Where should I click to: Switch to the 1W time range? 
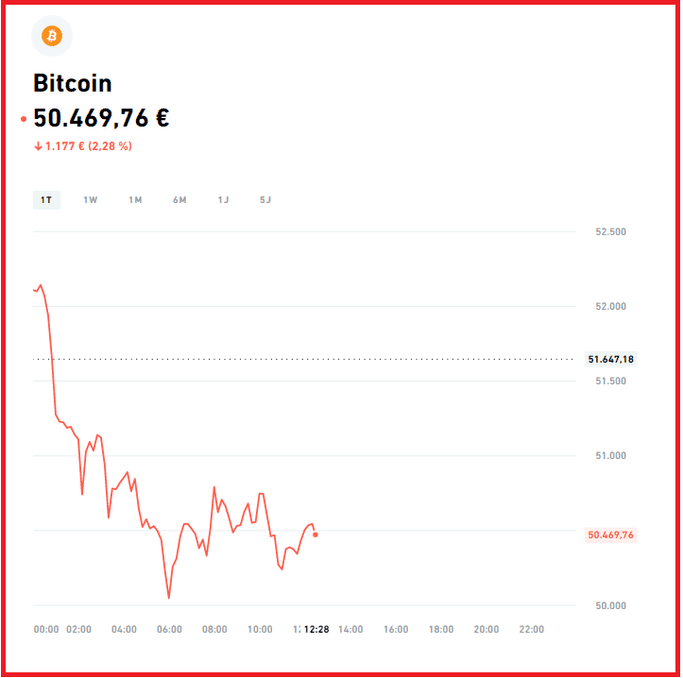pyautogui.click(x=90, y=200)
